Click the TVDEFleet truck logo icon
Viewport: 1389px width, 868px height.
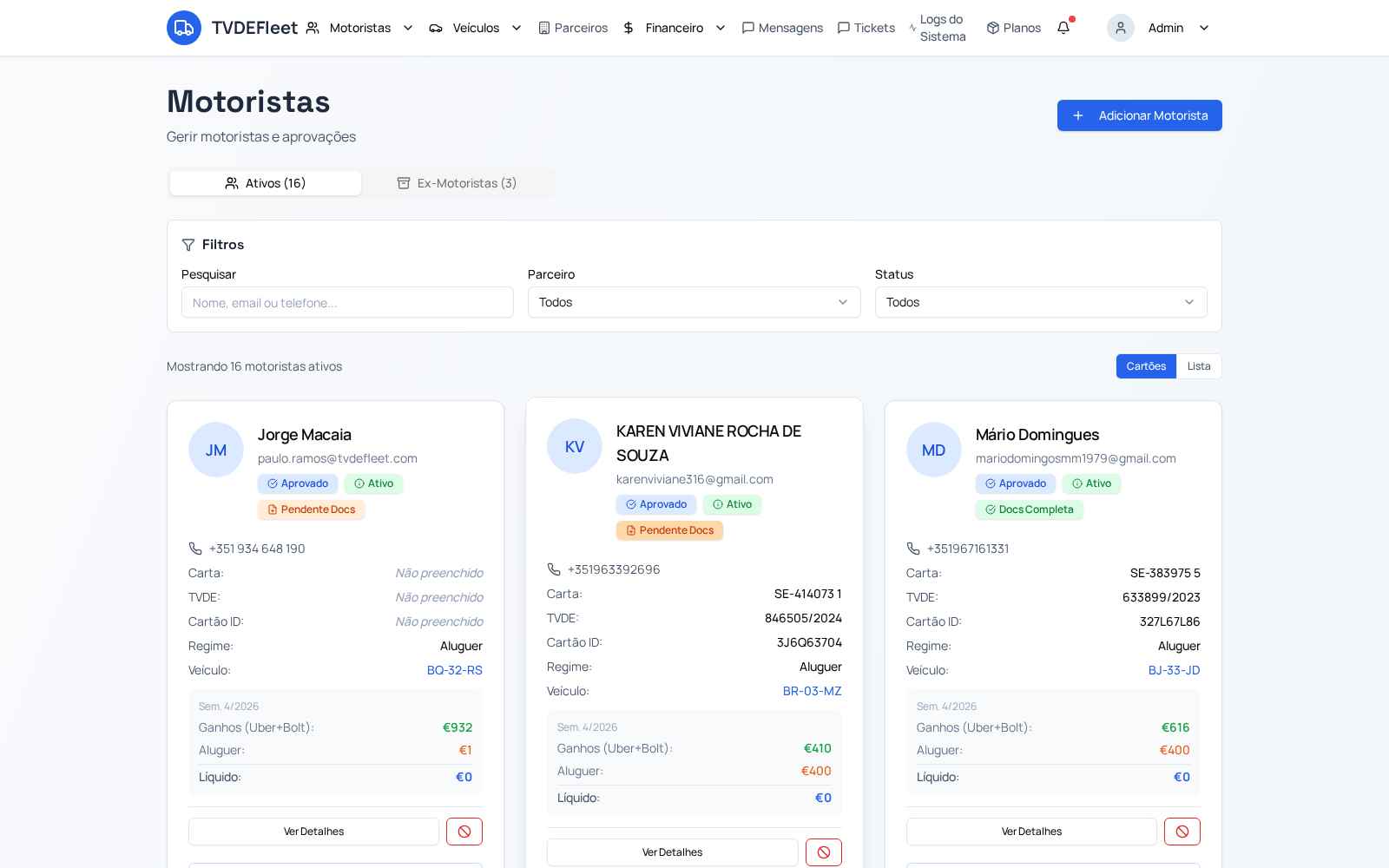tap(184, 28)
